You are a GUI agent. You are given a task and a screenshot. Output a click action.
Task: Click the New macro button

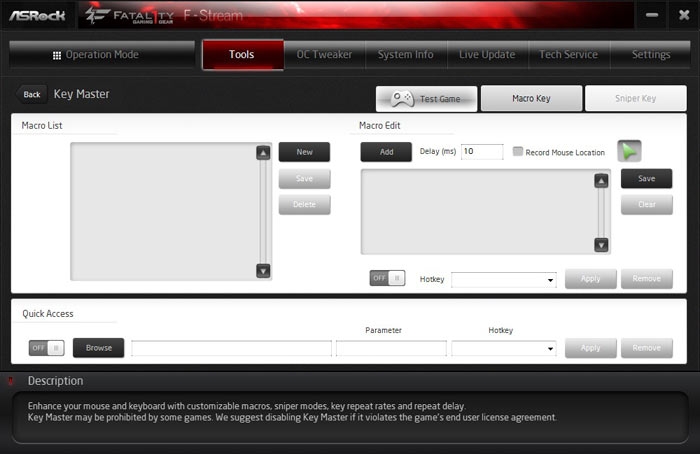click(304, 152)
